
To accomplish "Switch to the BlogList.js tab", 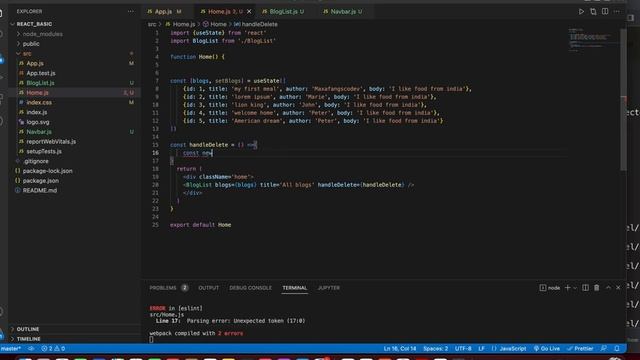I will tap(283, 11).
